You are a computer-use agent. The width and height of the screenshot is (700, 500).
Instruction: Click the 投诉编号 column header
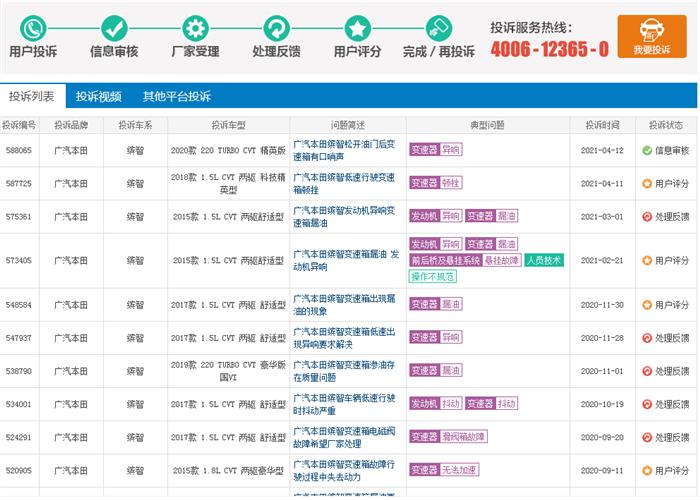[19, 125]
